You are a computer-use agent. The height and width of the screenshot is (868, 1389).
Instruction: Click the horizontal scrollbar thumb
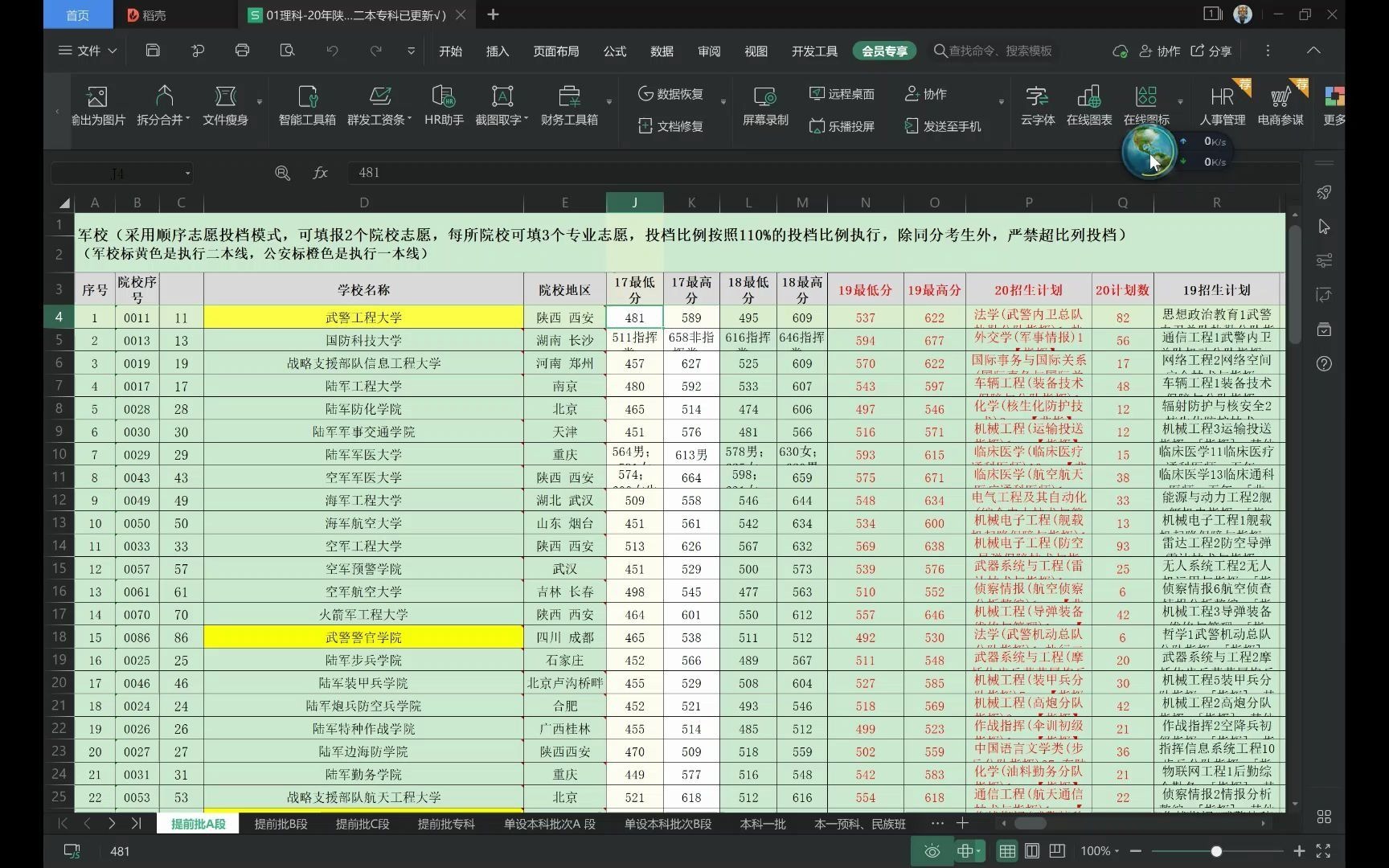[x=1030, y=824]
